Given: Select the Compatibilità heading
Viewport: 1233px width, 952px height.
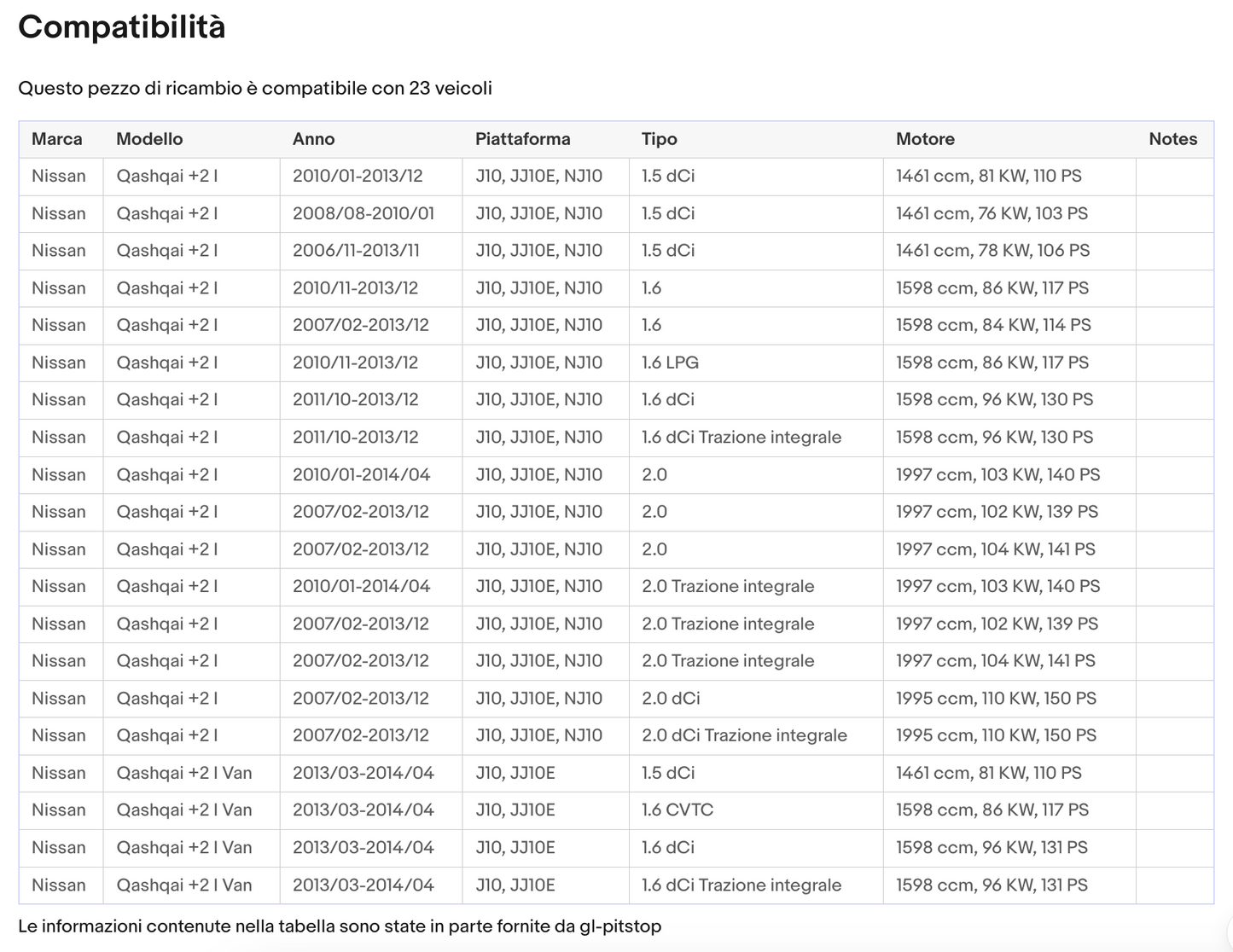Looking at the screenshot, I should tap(122, 27).
